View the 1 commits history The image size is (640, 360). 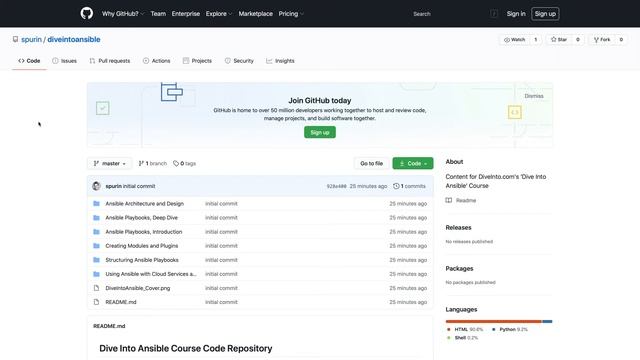409,186
